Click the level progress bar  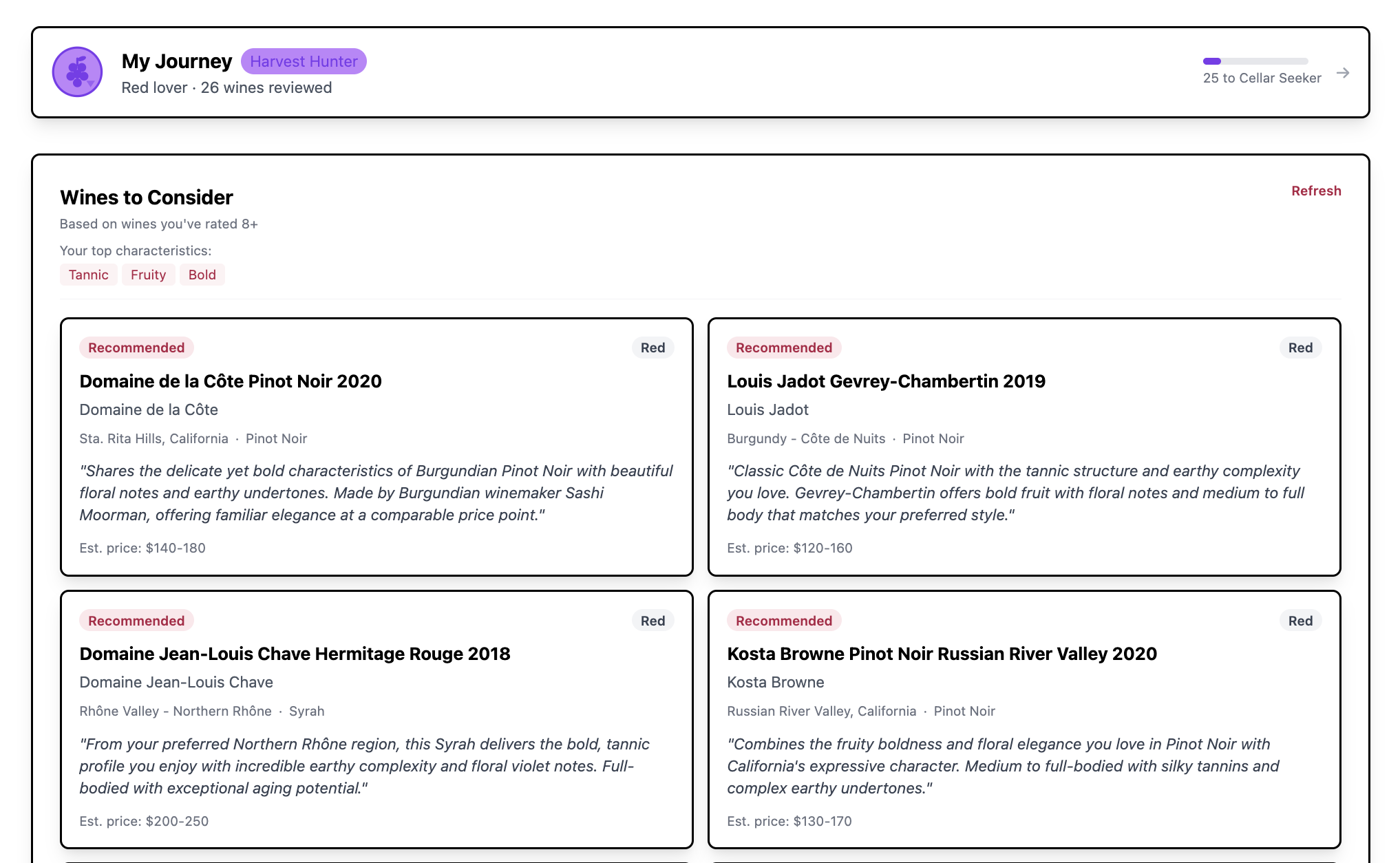pos(1256,61)
